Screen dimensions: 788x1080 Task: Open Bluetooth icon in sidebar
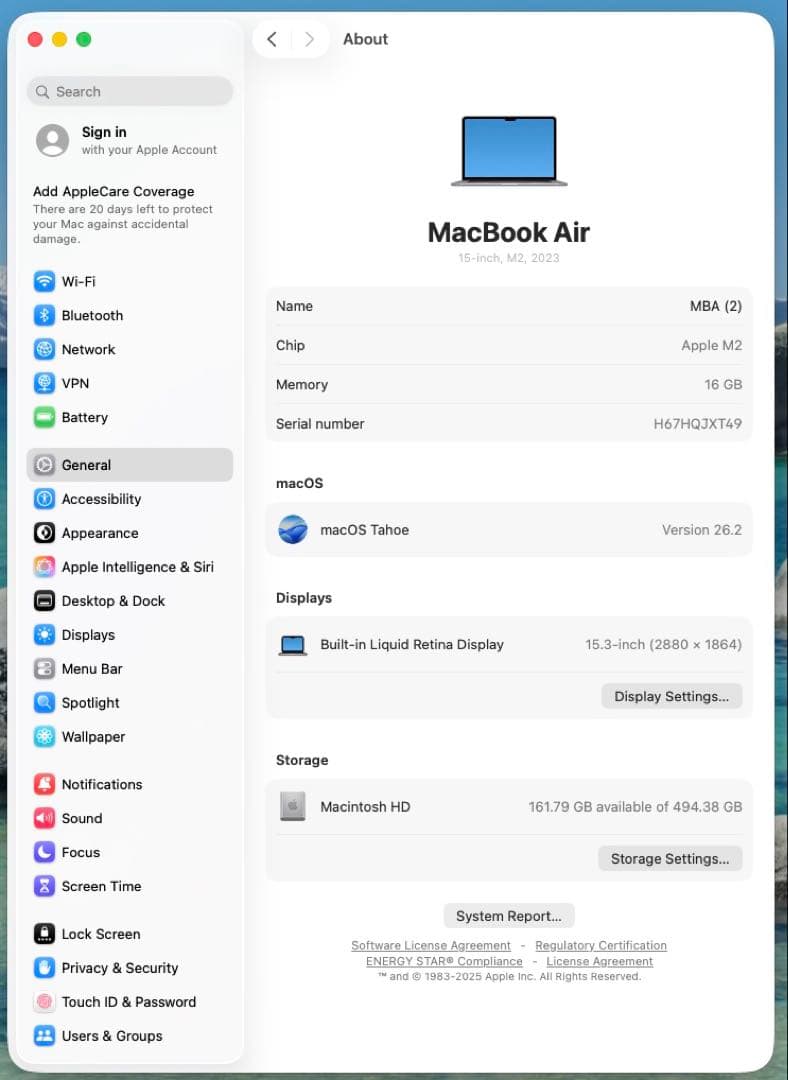pyautogui.click(x=44, y=315)
